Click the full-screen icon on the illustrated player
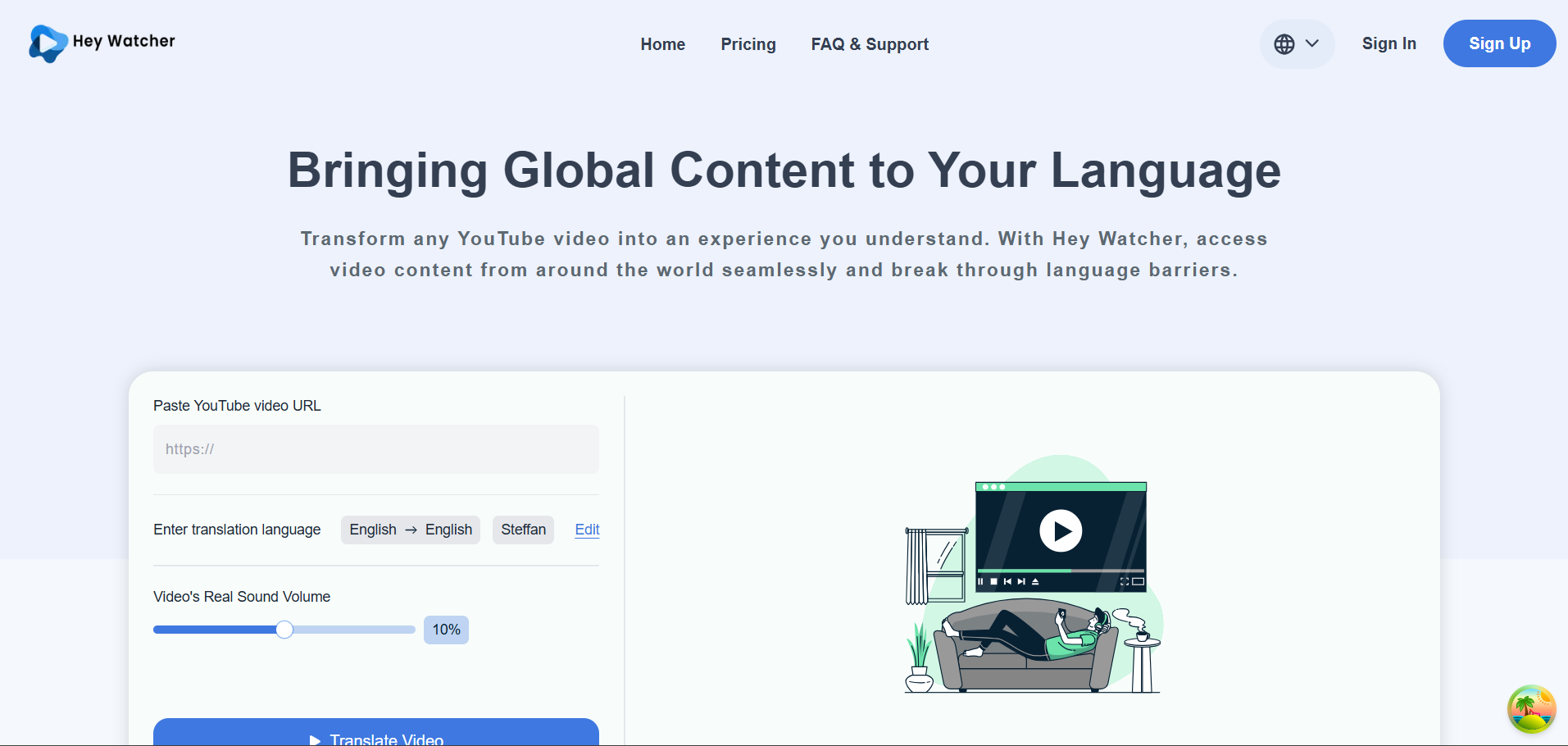 [1125, 581]
